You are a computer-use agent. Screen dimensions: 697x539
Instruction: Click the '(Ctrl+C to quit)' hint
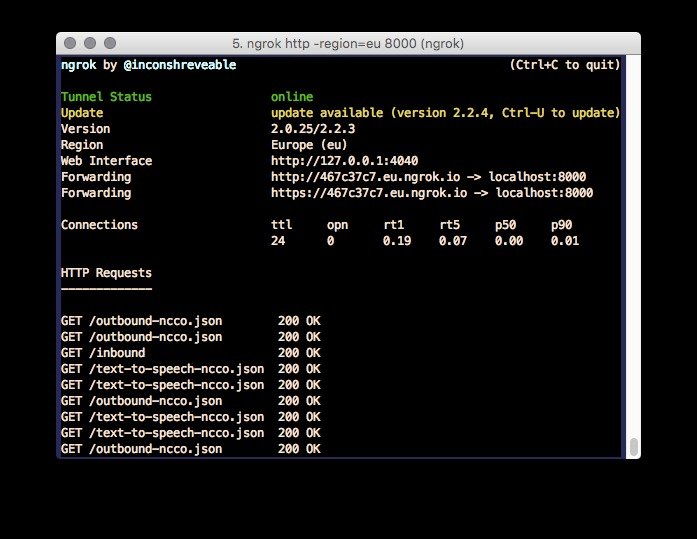(565, 65)
